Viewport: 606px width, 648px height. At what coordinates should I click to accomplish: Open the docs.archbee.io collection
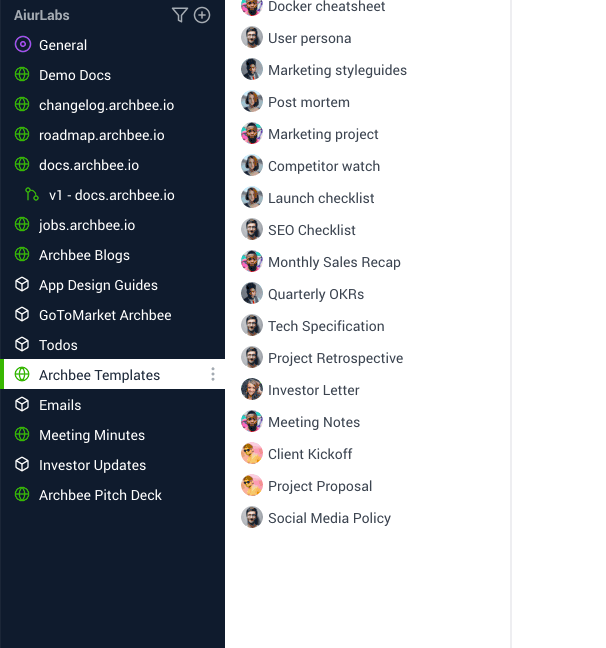pyautogui.click(x=89, y=165)
